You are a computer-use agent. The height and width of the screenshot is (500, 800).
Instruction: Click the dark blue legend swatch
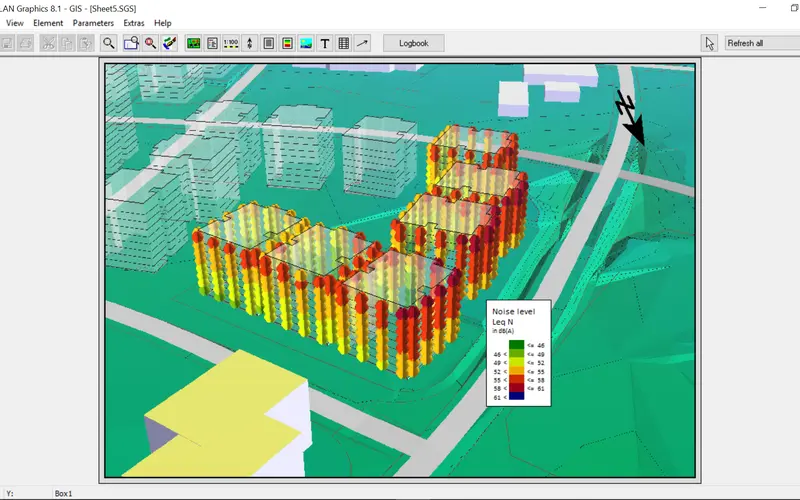tap(516, 398)
